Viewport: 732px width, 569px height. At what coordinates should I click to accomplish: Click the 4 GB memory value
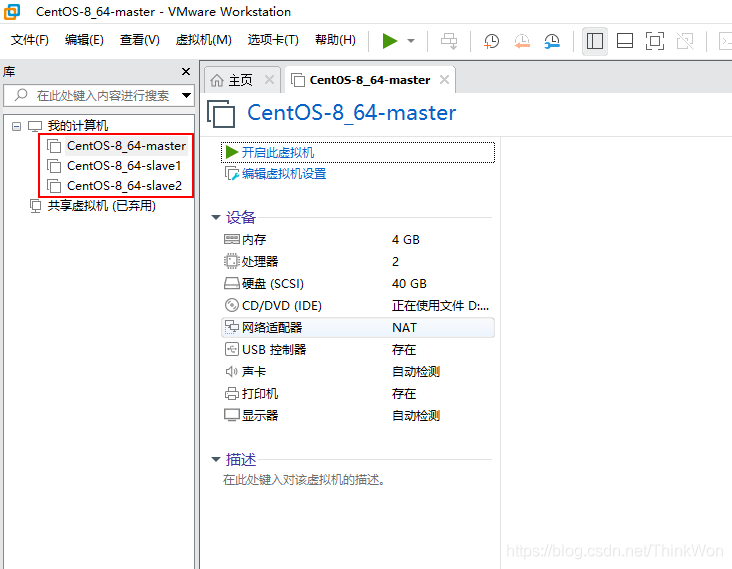coord(406,239)
